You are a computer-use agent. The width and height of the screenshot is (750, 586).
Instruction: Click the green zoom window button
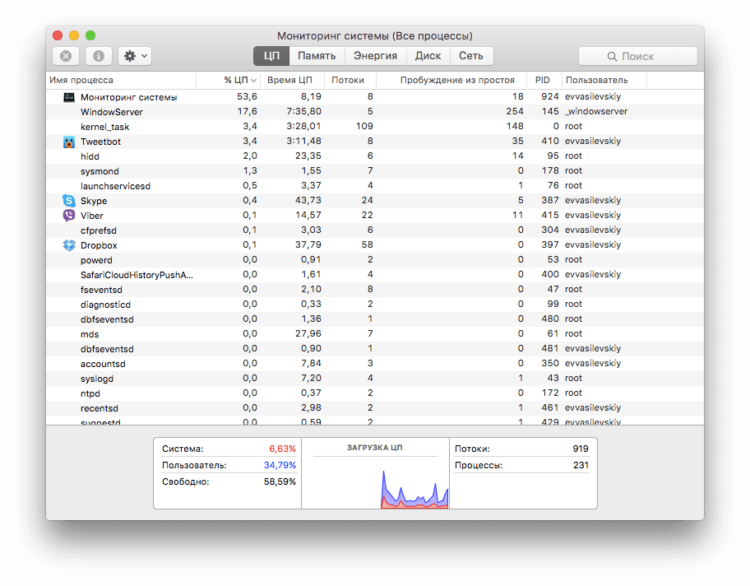pos(90,35)
